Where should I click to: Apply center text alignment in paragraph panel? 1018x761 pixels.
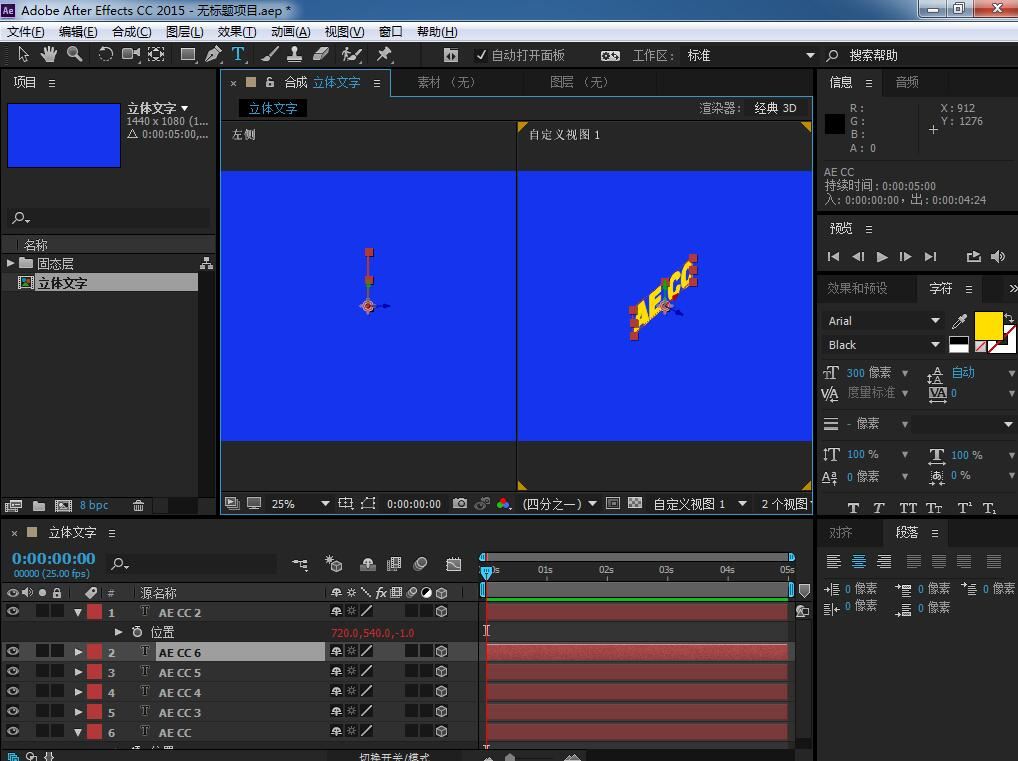coord(859,561)
